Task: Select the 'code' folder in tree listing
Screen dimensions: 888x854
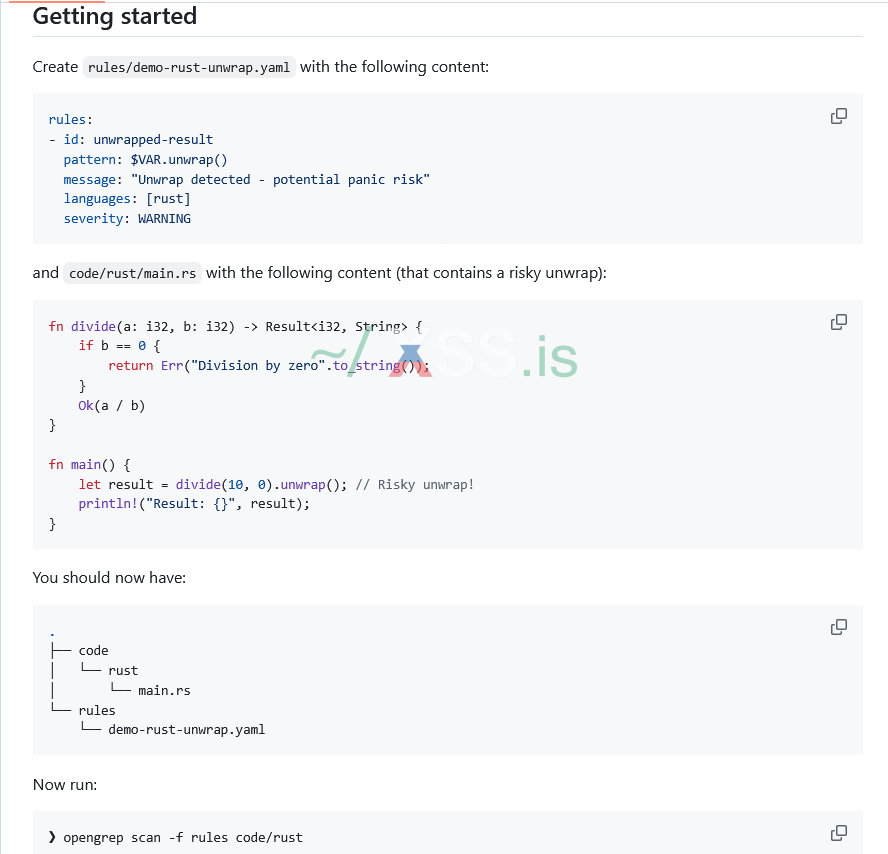Action: (x=93, y=651)
